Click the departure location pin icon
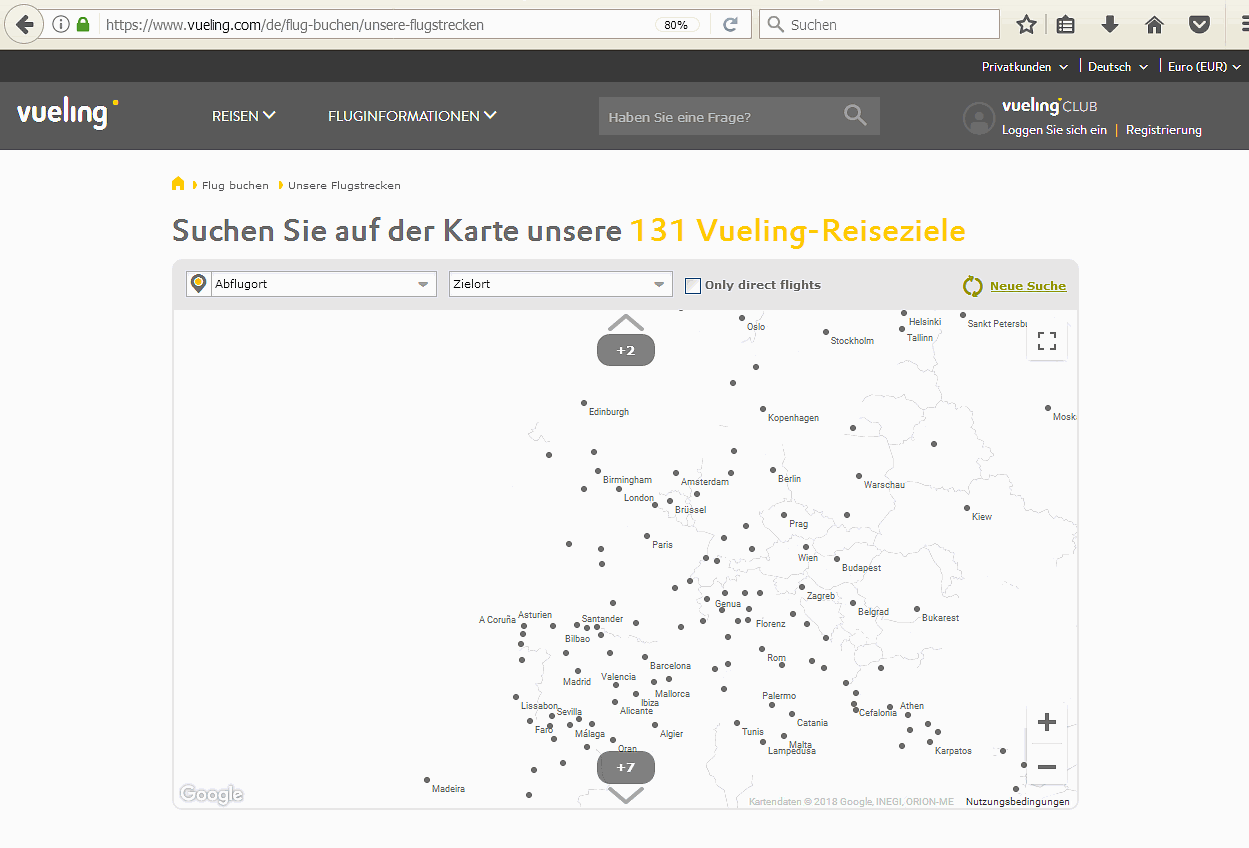The width and height of the screenshot is (1249, 848). coord(199,284)
